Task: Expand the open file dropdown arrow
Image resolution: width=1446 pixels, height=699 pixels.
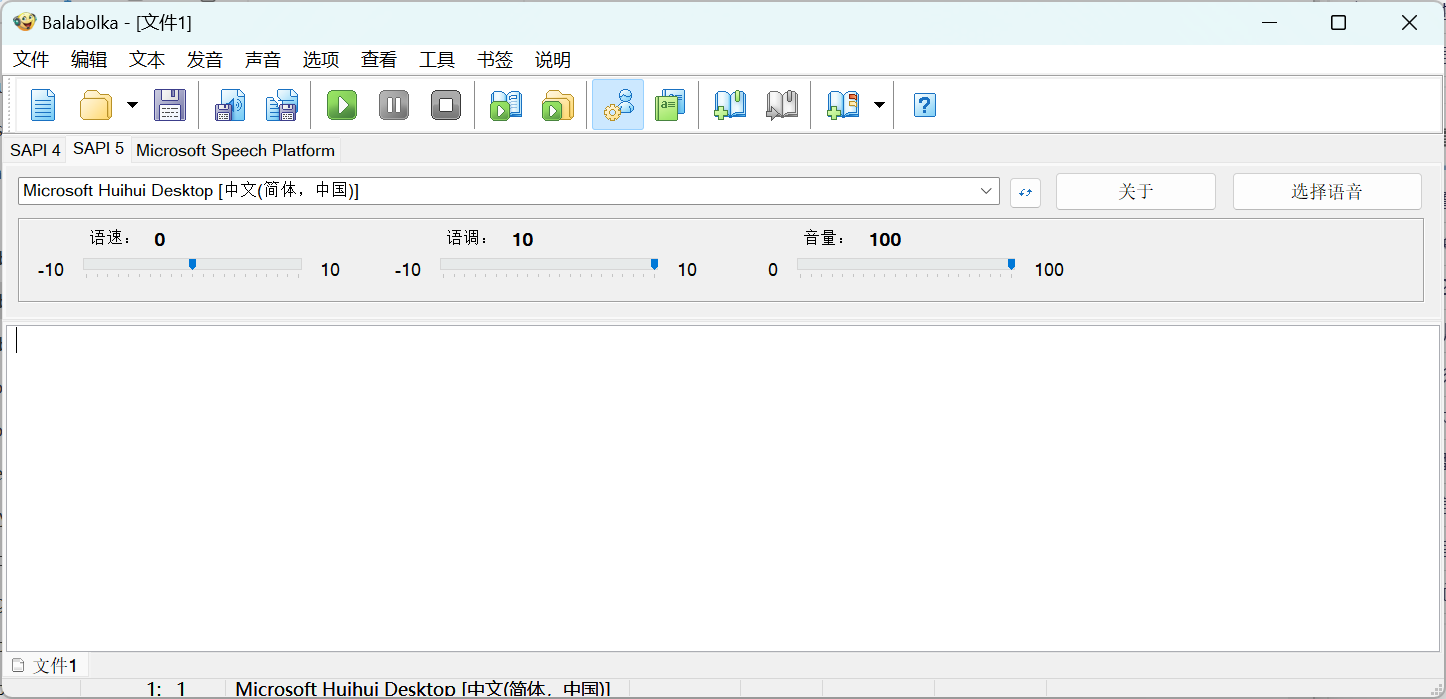Action: pos(132,105)
